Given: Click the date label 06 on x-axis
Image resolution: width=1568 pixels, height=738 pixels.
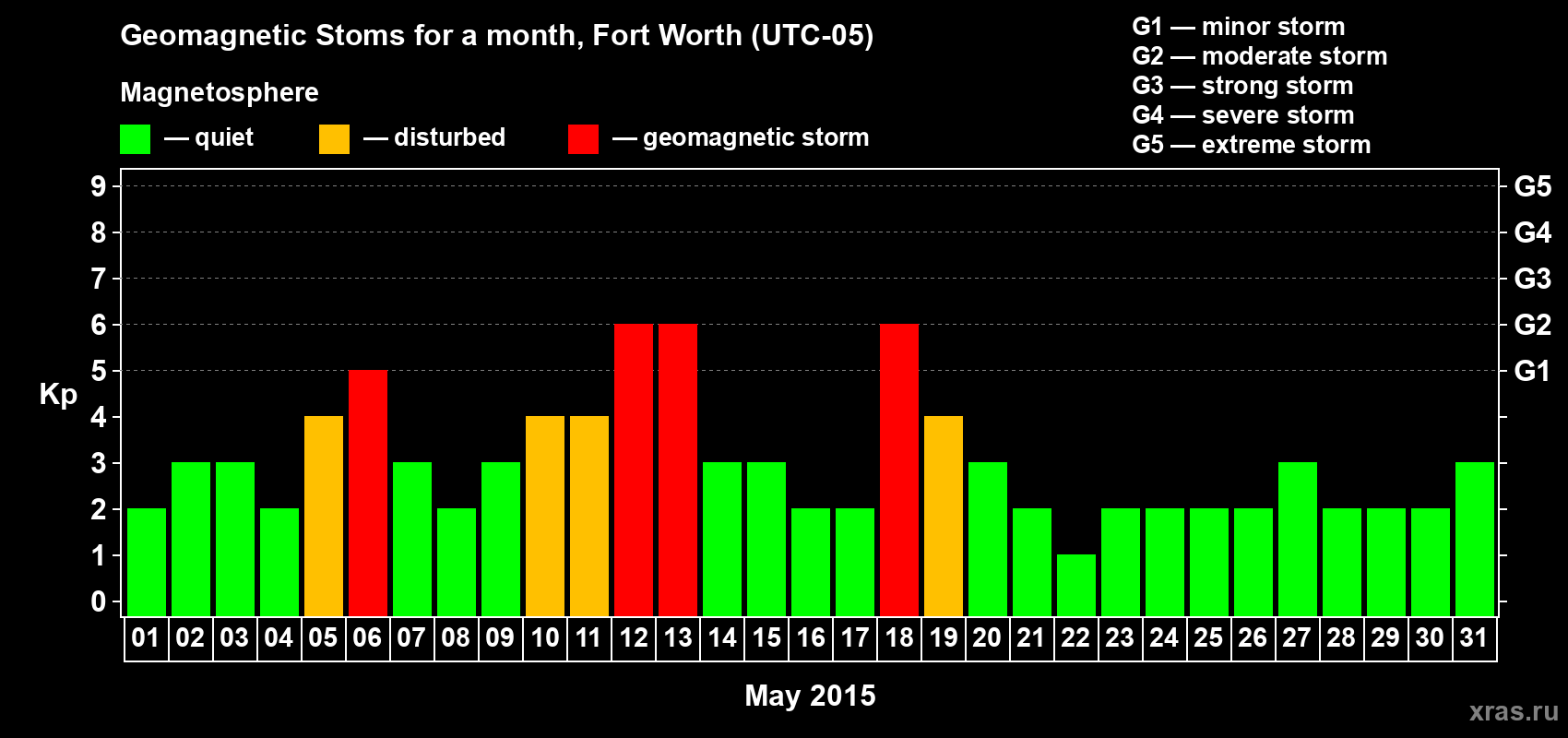Looking at the screenshot, I should [367, 638].
